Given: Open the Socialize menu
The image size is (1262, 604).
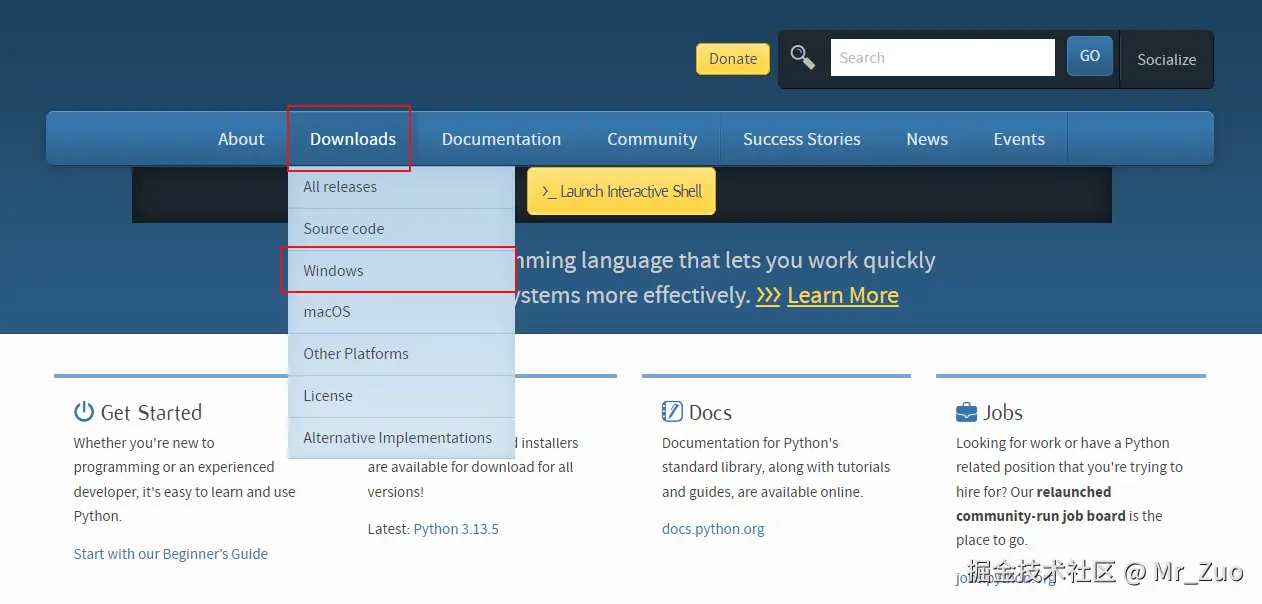Looking at the screenshot, I should point(1166,59).
